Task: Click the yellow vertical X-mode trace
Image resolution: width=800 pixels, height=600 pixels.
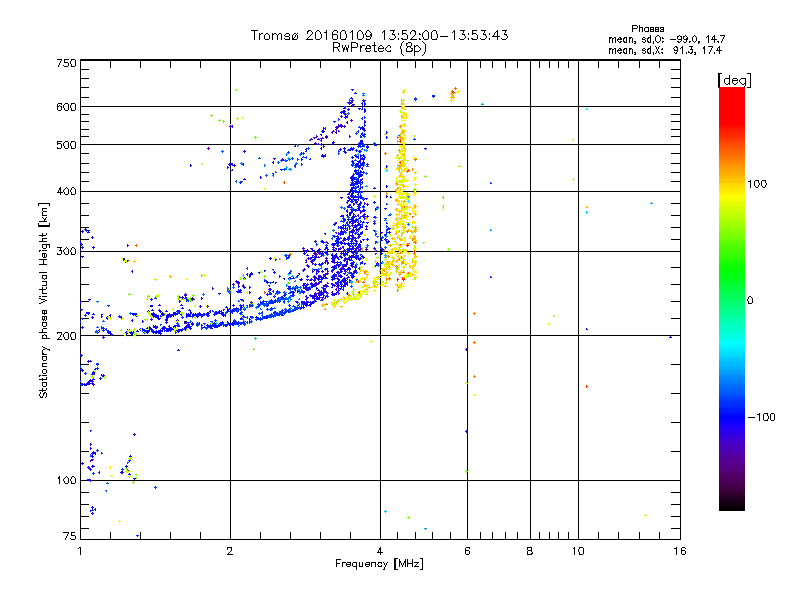Action: [402, 200]
